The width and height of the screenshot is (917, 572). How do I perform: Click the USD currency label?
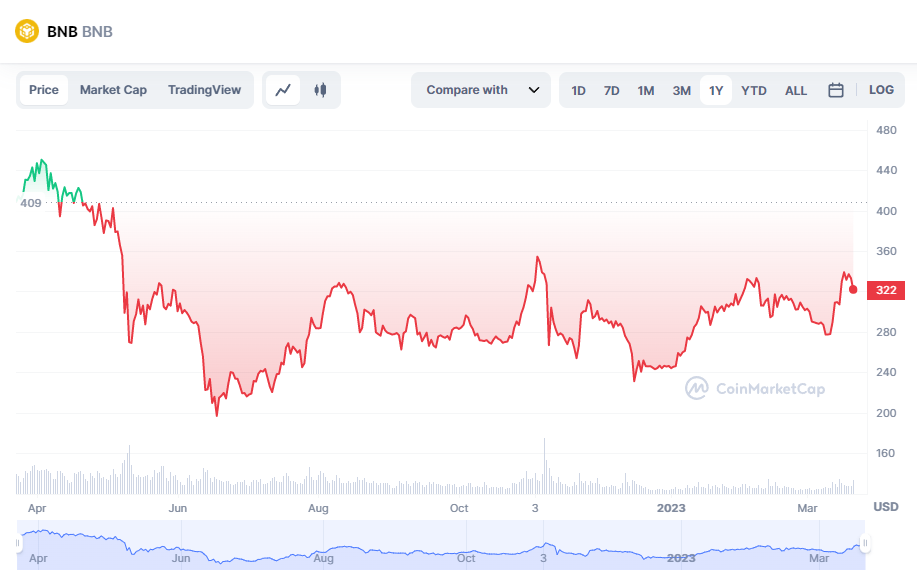pyautogui.click(x=885, y=506)
